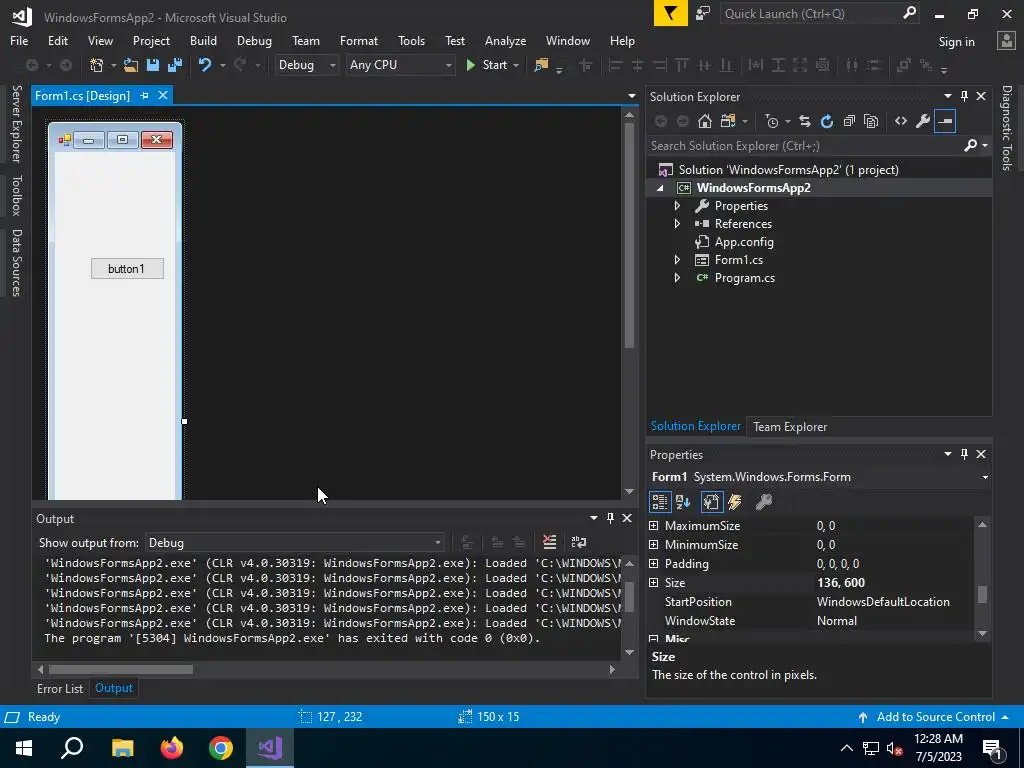Expand the Size property
The height and width of the screenshot is (768, 1024).
(654, 583)
